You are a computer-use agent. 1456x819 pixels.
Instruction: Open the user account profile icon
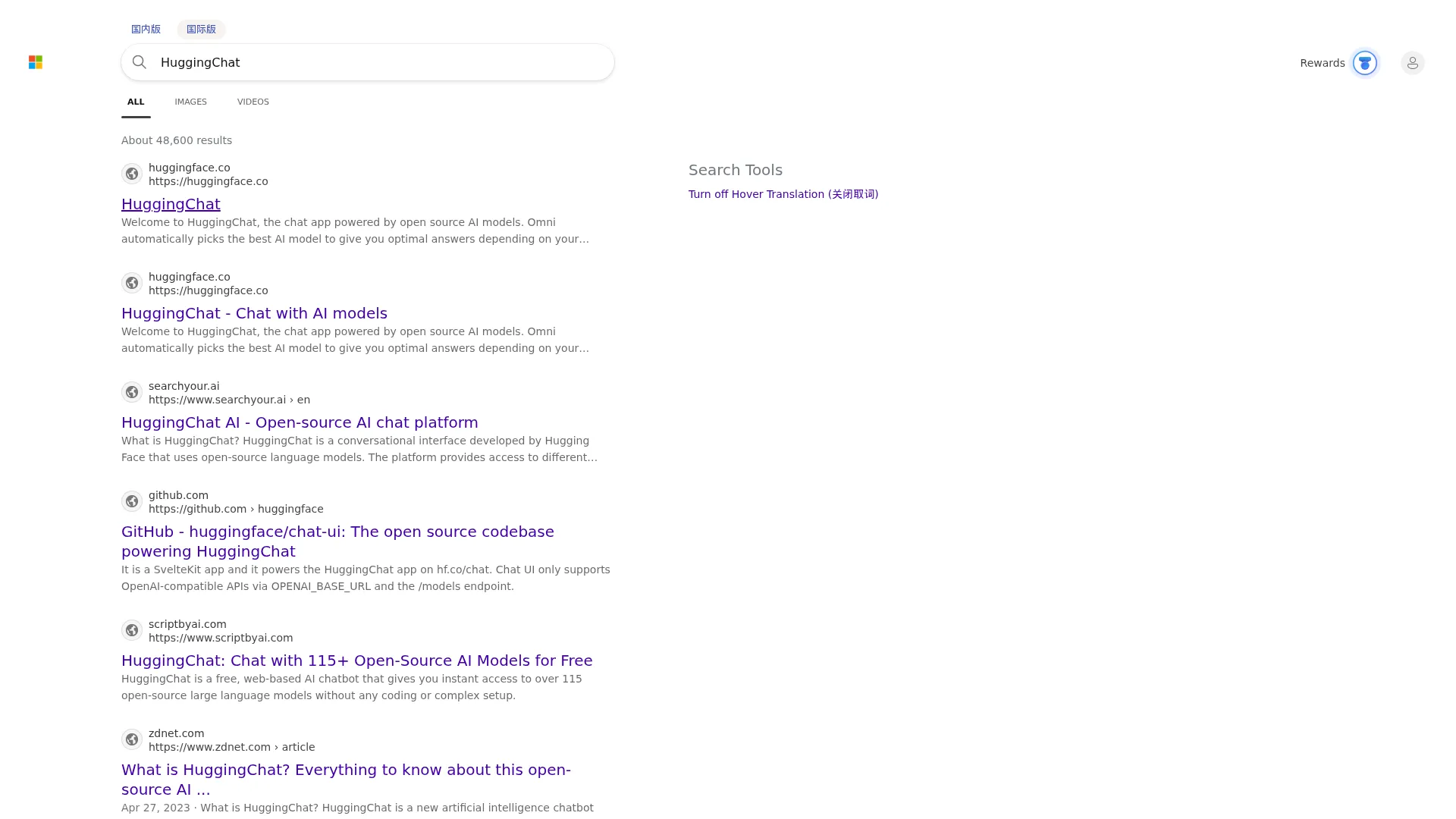click(x=1413, y=63)
